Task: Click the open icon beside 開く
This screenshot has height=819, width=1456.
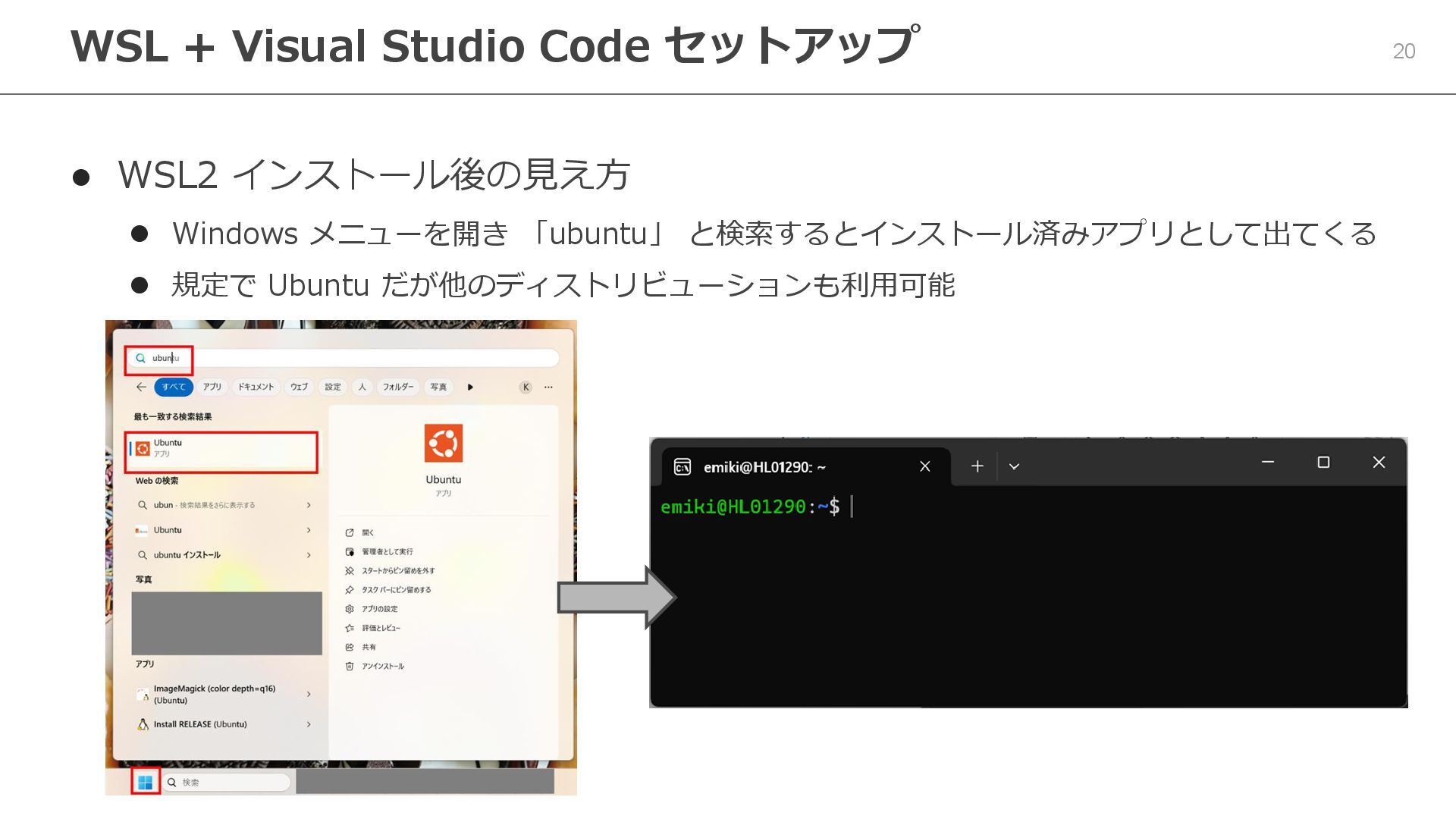Action: 350,532
